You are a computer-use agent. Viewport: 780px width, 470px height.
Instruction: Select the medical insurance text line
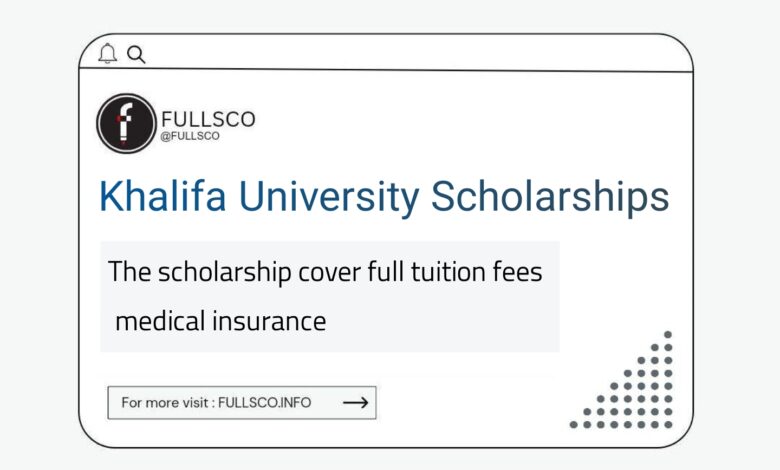pos(220,321)
